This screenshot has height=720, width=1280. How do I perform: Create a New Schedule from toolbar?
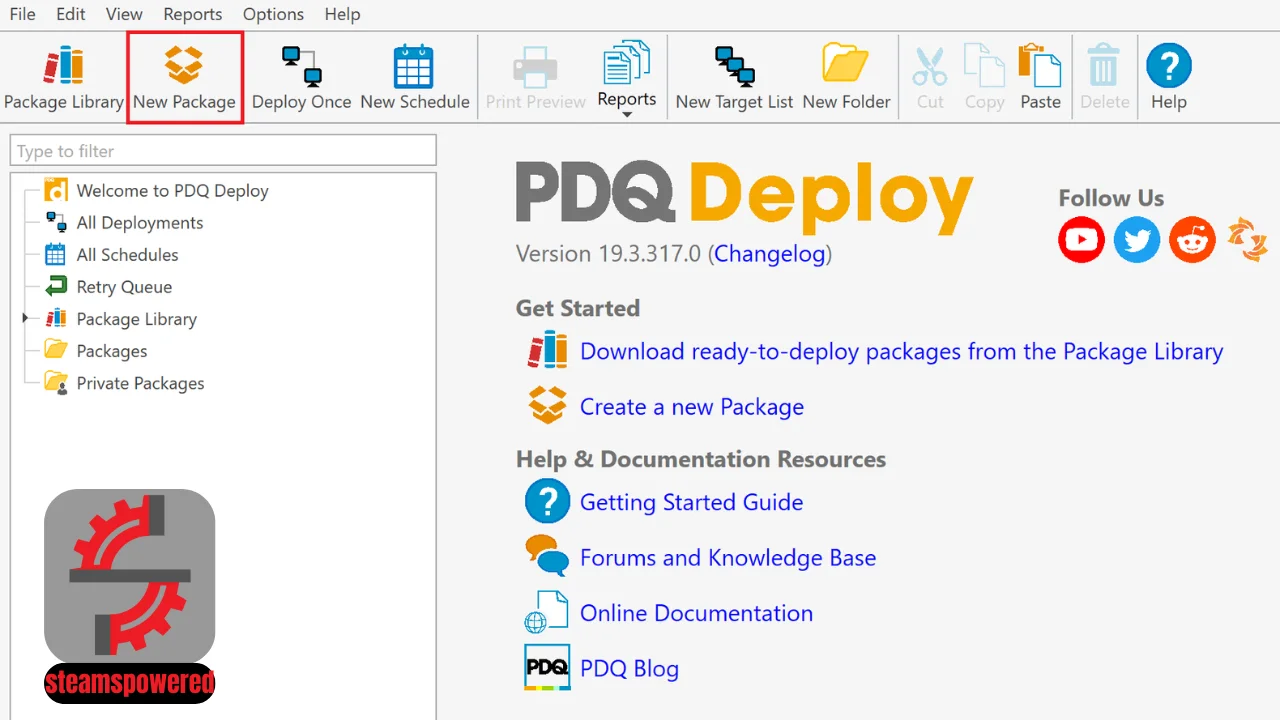(414, 78)
